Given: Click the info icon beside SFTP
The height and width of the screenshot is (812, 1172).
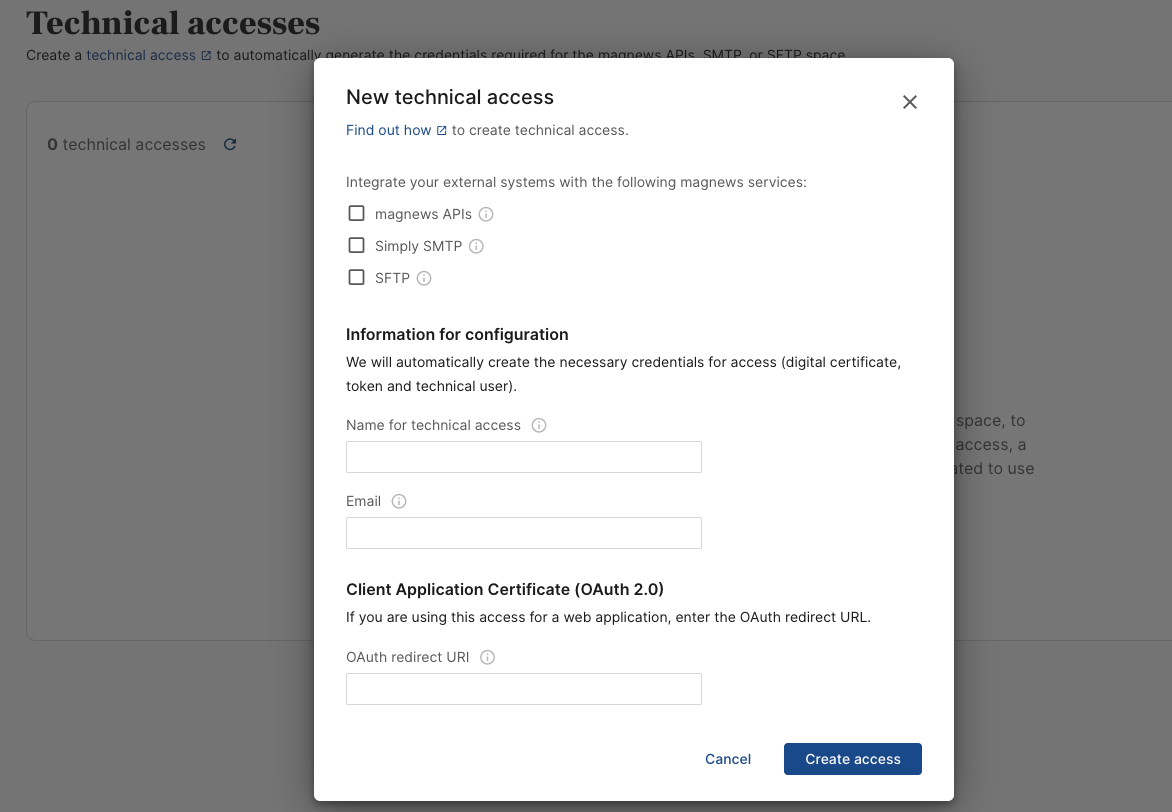Looking at the screenshot, I should [x=424, y=278].
